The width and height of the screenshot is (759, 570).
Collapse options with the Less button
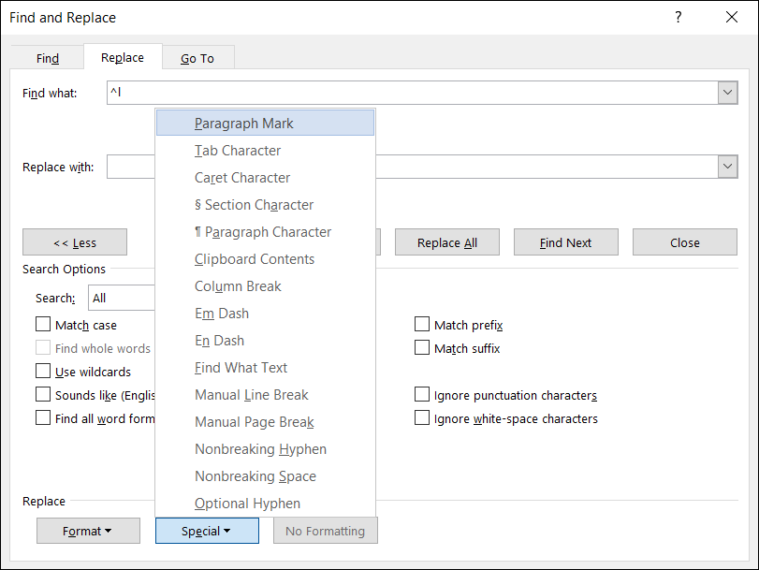pos(75,242)
